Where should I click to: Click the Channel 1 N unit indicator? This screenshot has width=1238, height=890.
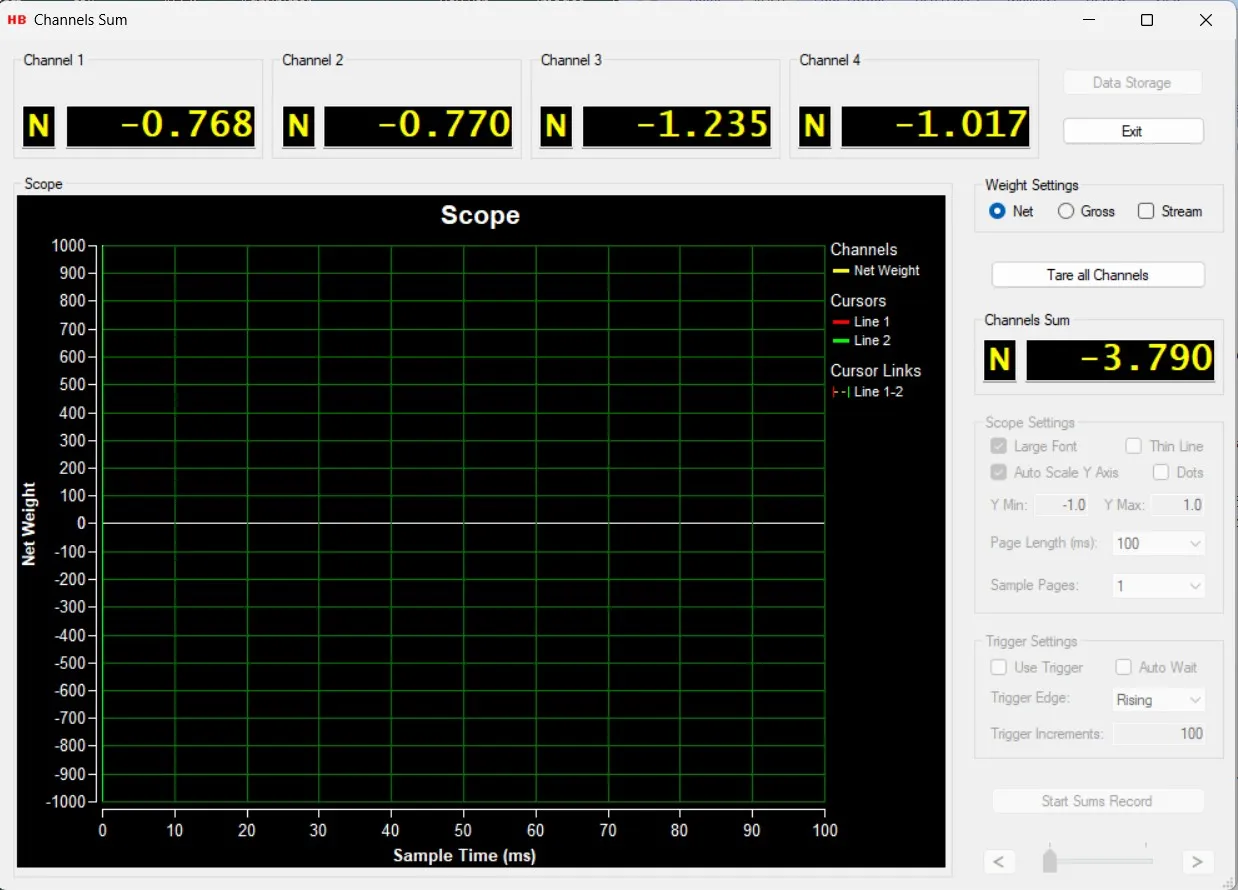pos(39,126)
